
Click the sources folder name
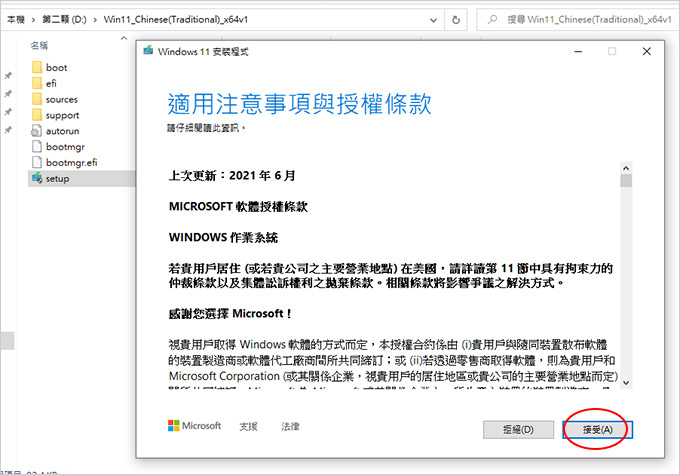62,99
